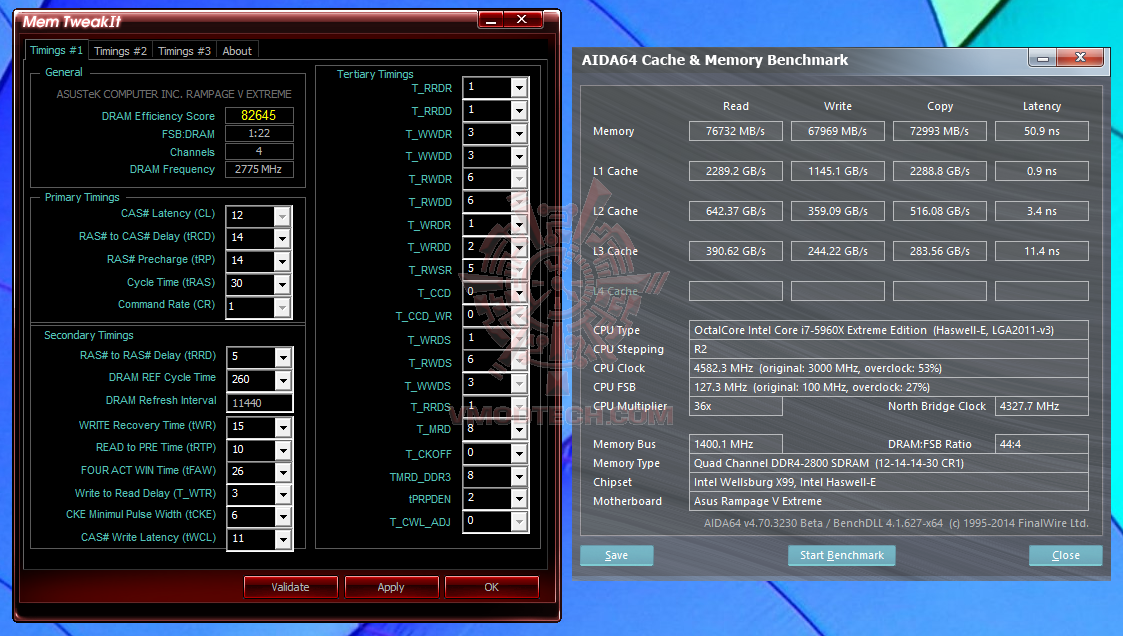This screenshot has width=1123, height=636.
Task: Click the L1 Cache Read value 2289.2 GB/s
Action: [x=736, y=171]
